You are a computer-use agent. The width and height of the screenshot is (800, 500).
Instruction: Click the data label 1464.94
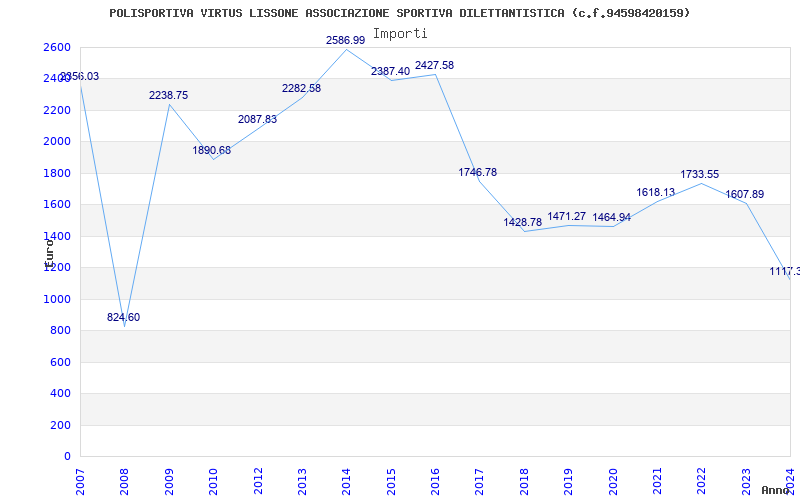[611, 217]
